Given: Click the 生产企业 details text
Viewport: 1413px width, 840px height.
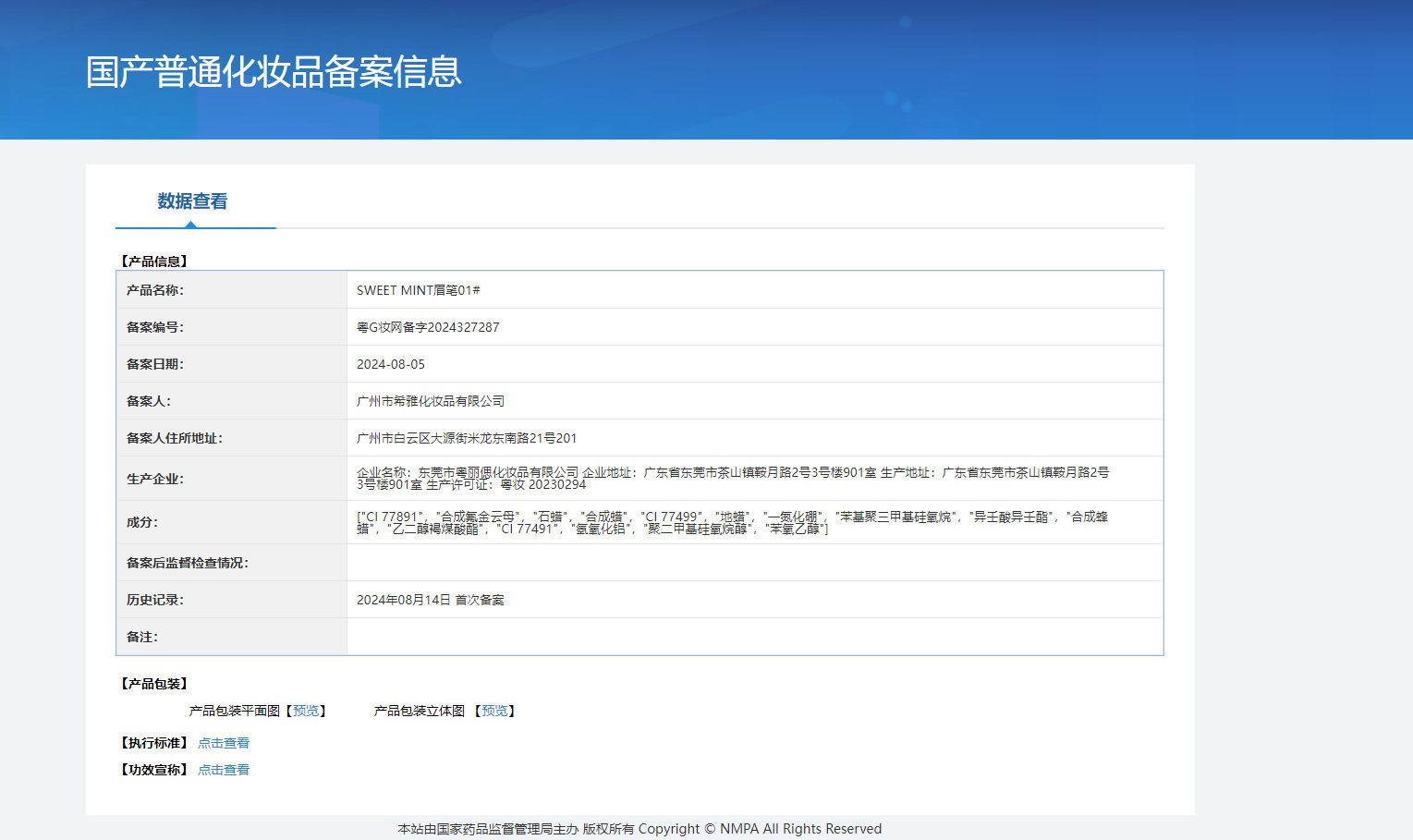Looking at the screenshot, I should tap(733, 479).
